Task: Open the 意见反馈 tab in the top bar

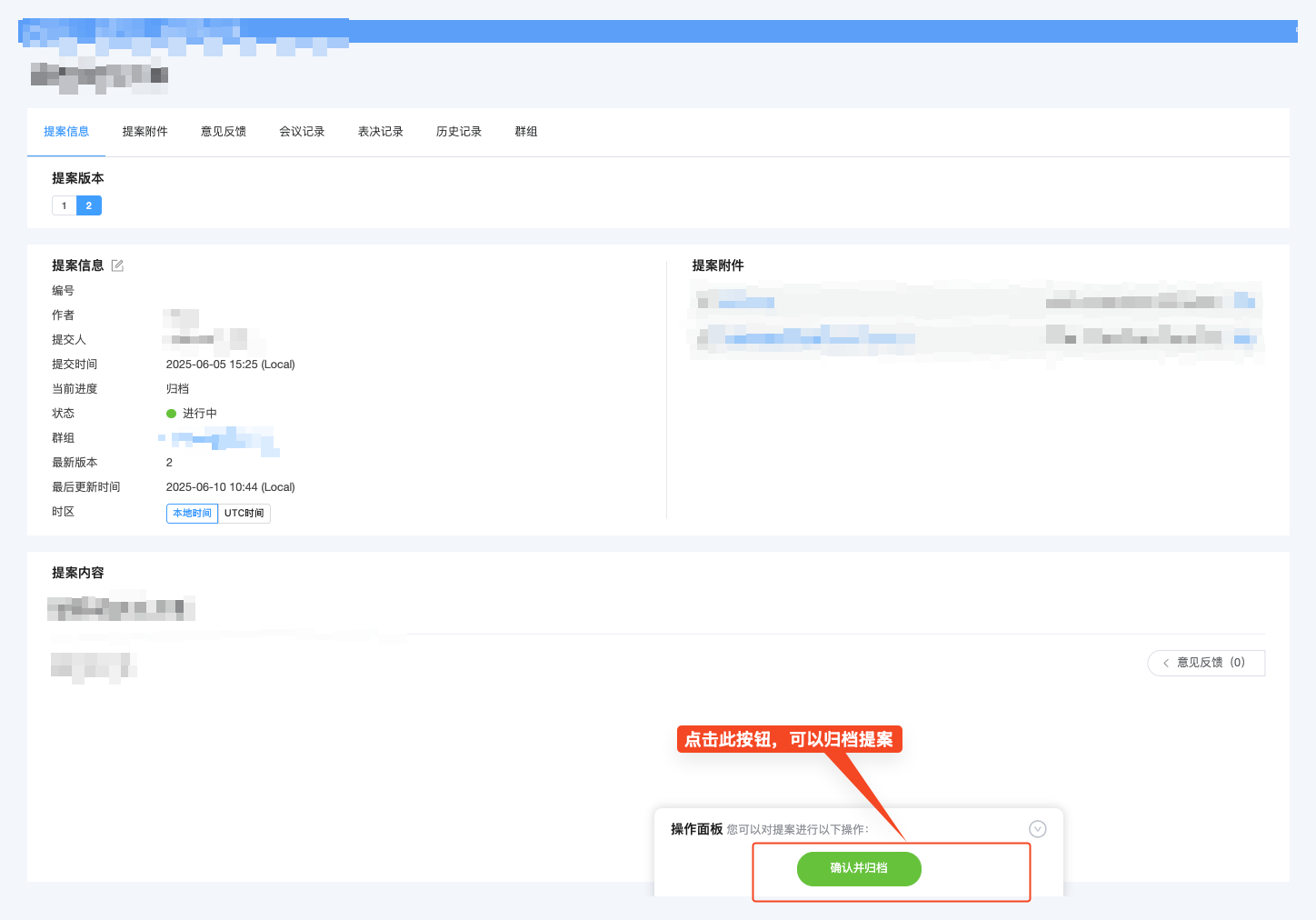Action: (x=224, y=132)
